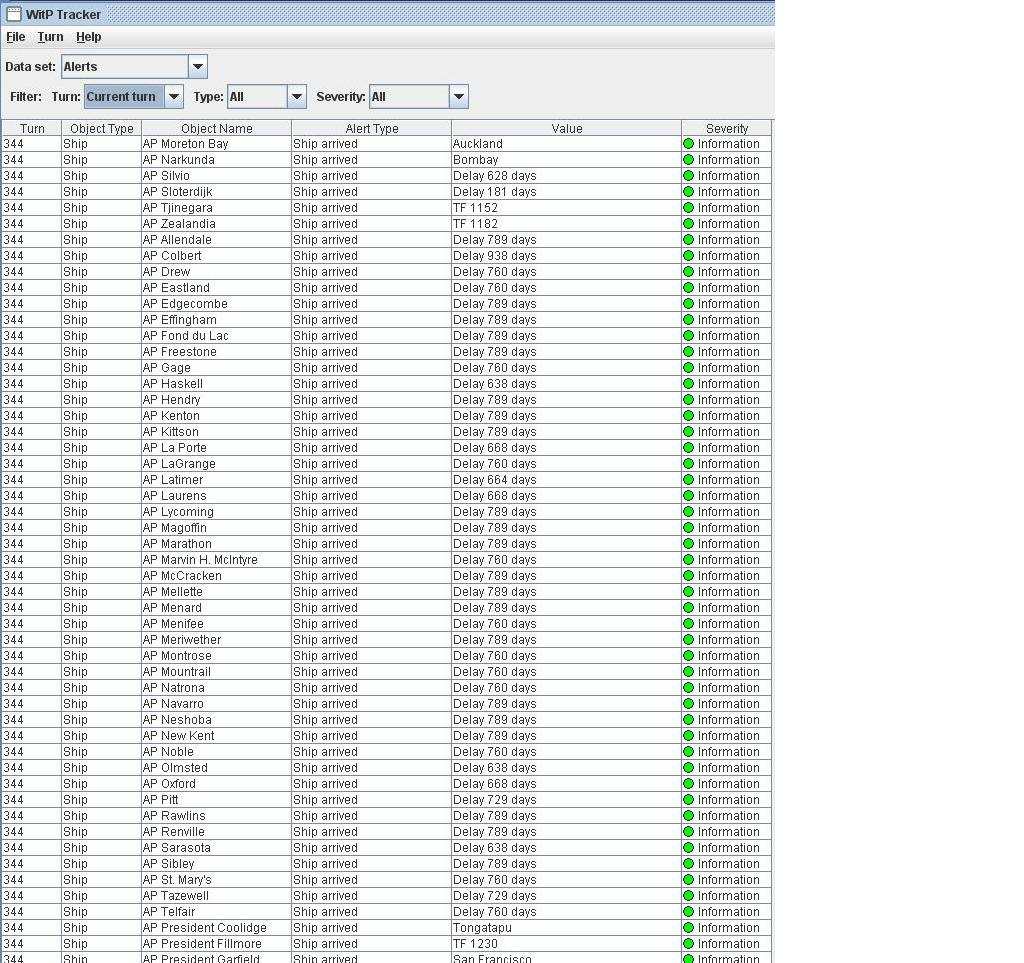The height and width of the screenshot is (963, 1024).
Task: Click green severity icon in AP Telfair row
Action: click(x=688, y=911)
